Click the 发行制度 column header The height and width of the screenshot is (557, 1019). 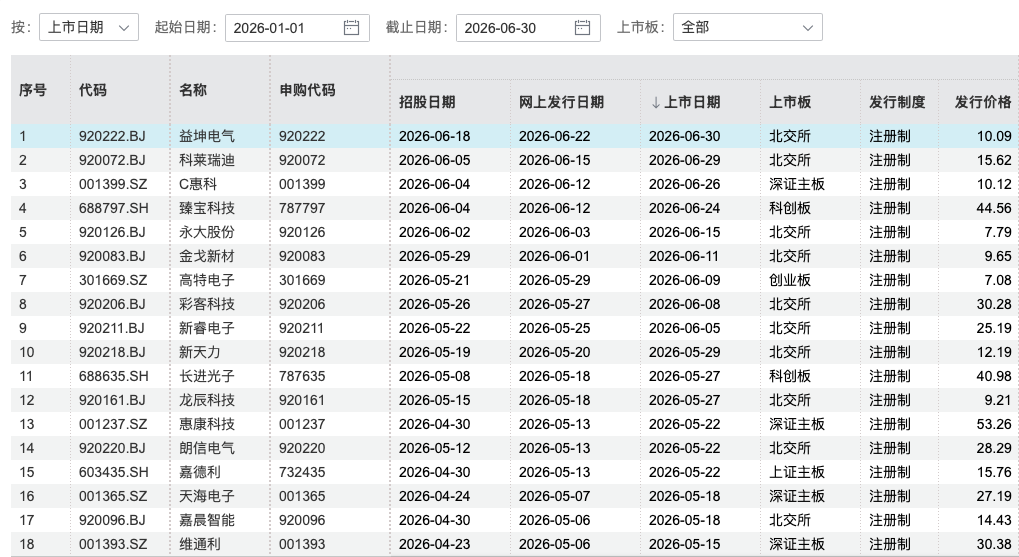(897, 102)
